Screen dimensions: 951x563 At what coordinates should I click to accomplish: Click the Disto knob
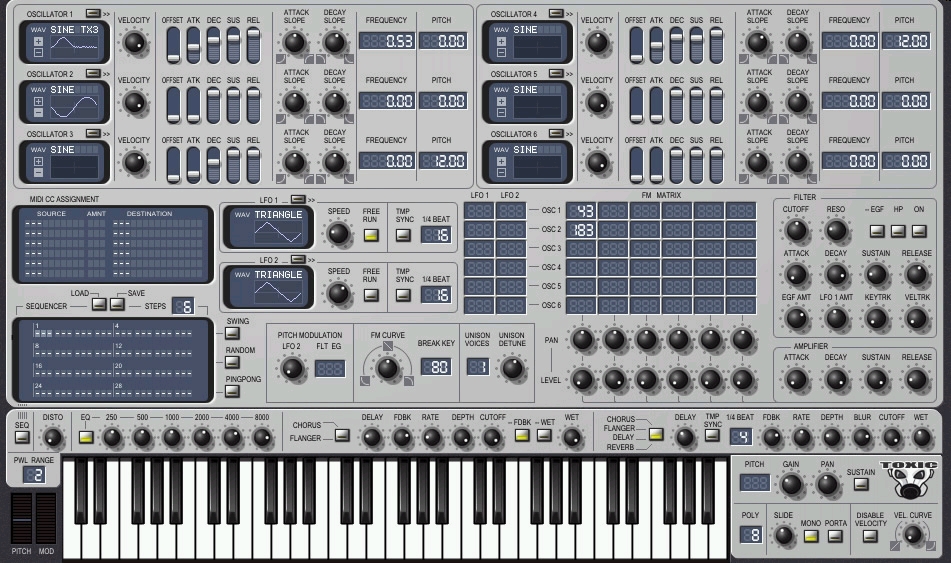pos(53,437)
